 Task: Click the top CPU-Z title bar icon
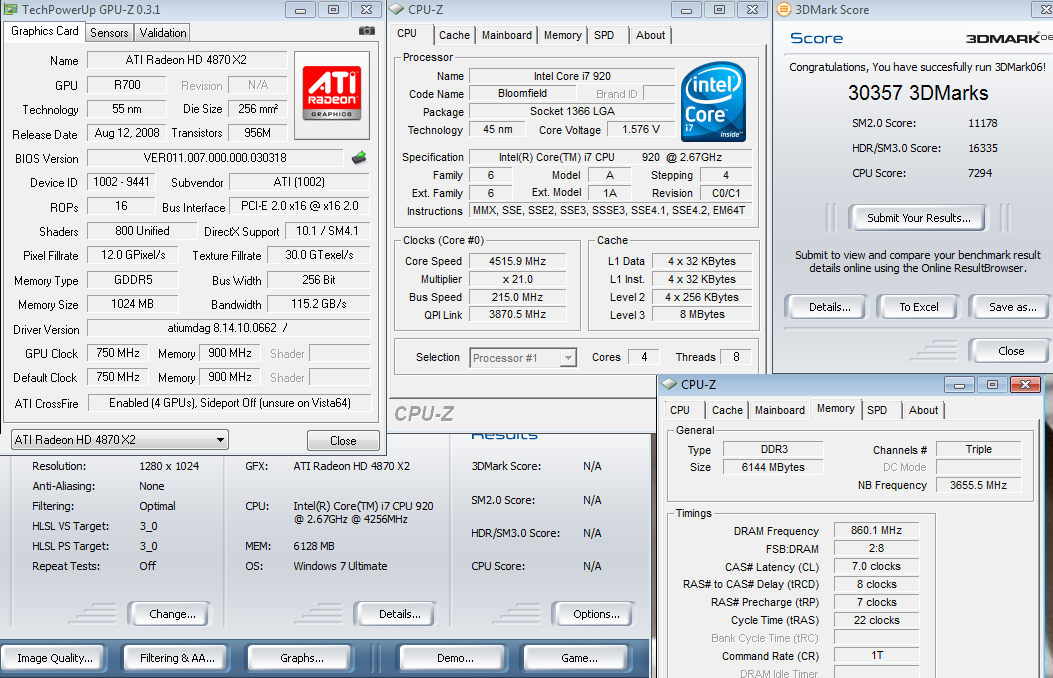point(398,9)
